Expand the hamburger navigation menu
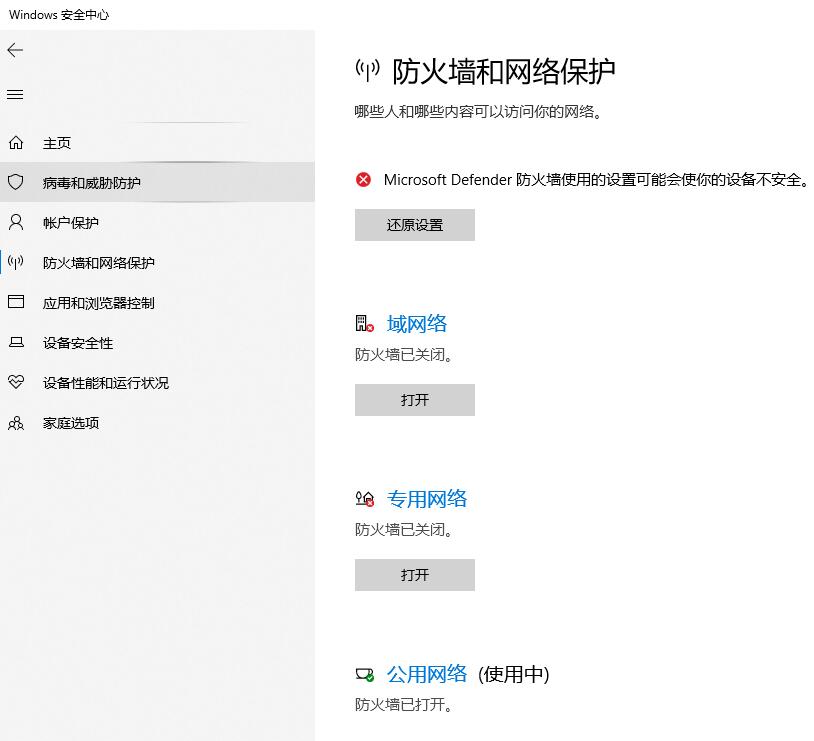 (15, 95)
